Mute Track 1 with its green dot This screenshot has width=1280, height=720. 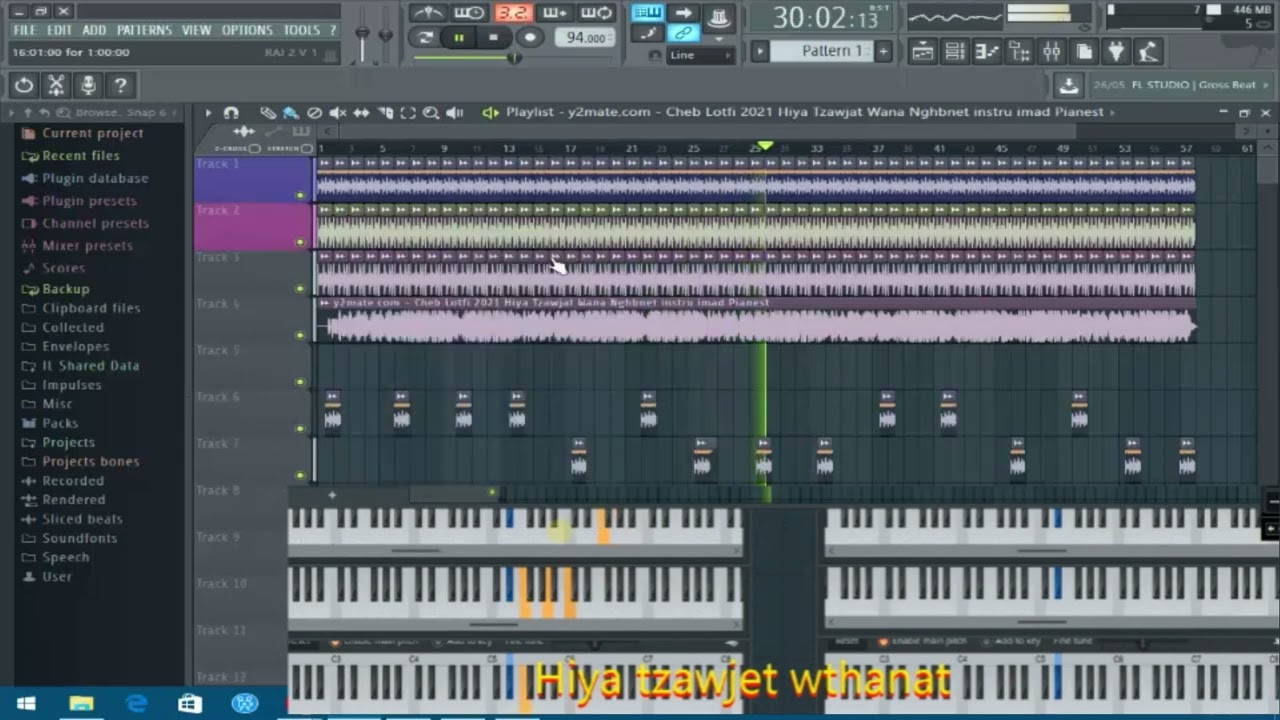(x=300, y=195)
